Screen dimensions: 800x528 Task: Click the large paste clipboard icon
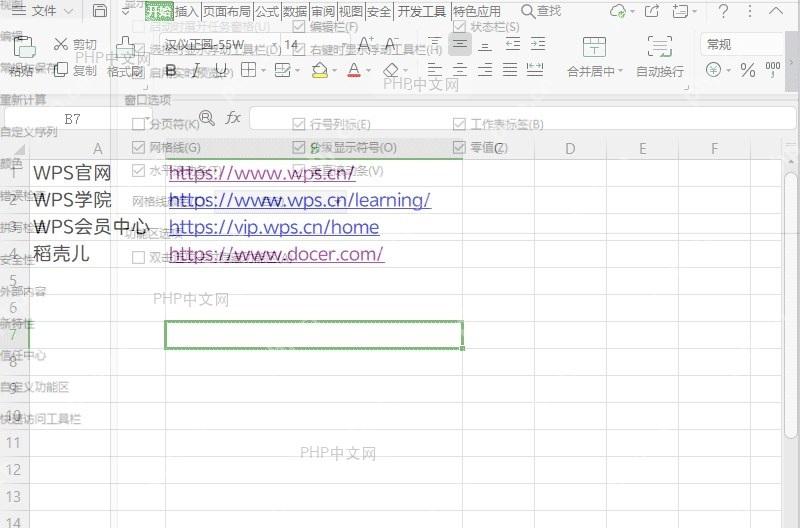24,47
